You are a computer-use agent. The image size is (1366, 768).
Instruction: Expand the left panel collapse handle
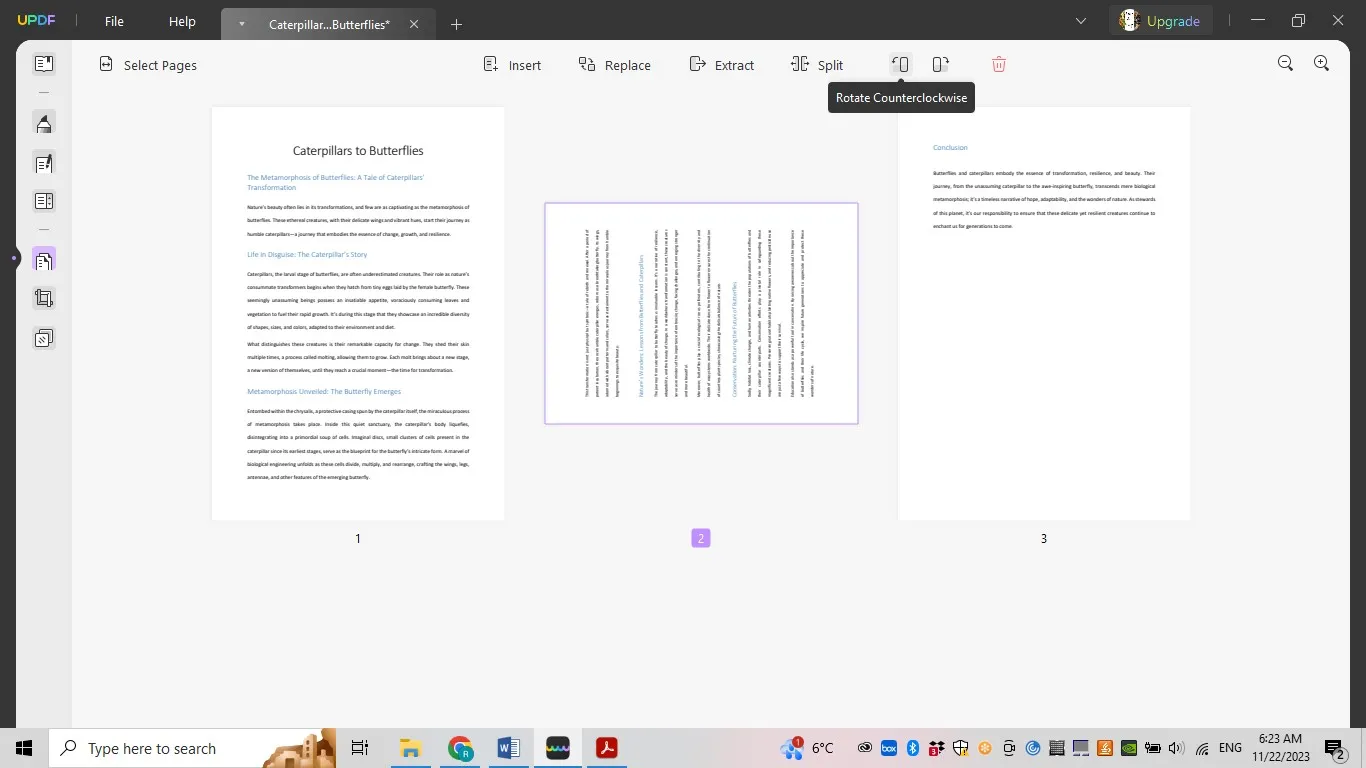pos(14,259)
